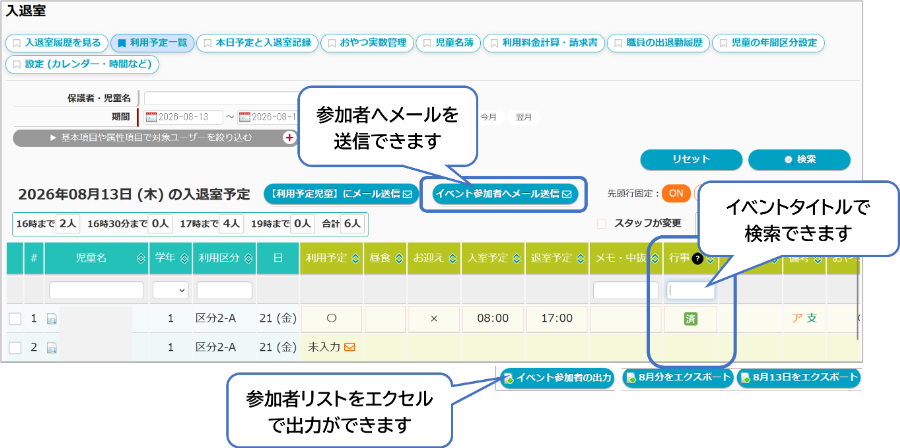Open the 学年 filter dropdown
Screen dimensions: 900x448
click(x=170, y=290)
